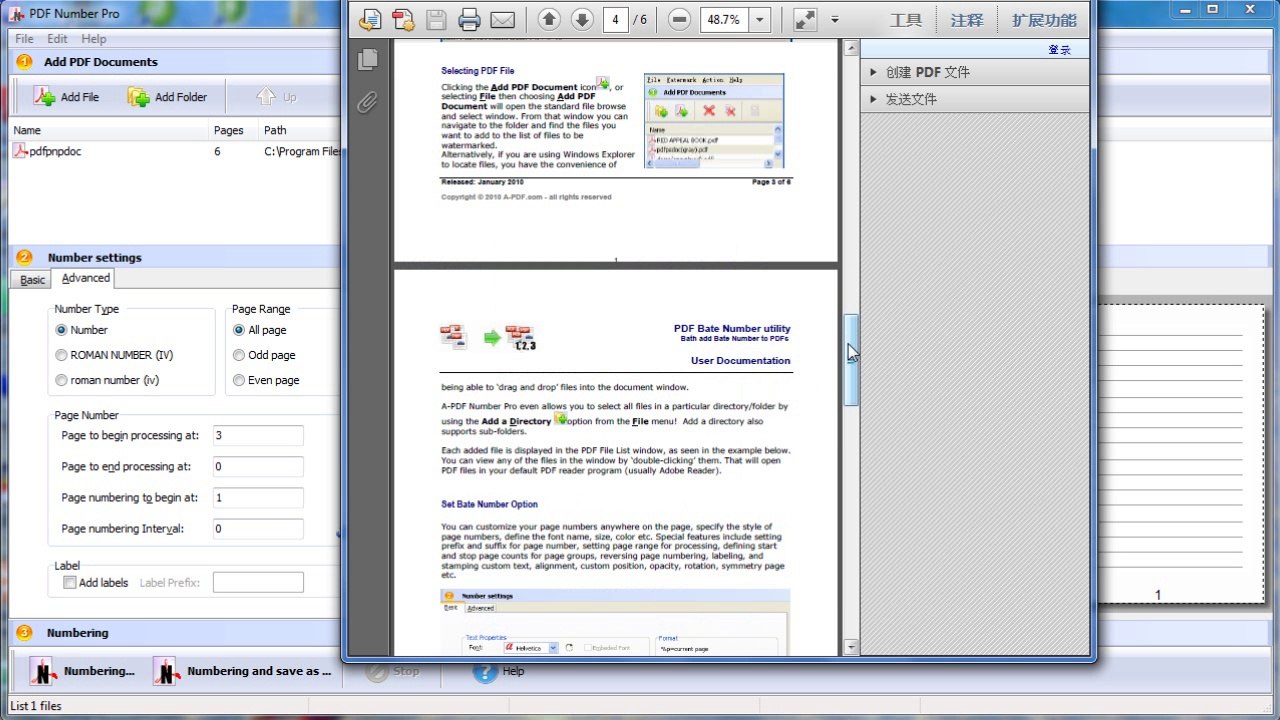Click the Add File PDF icon
This screenshot has height=720, width=1280.
pyautogui.click(x=44, y=97)
